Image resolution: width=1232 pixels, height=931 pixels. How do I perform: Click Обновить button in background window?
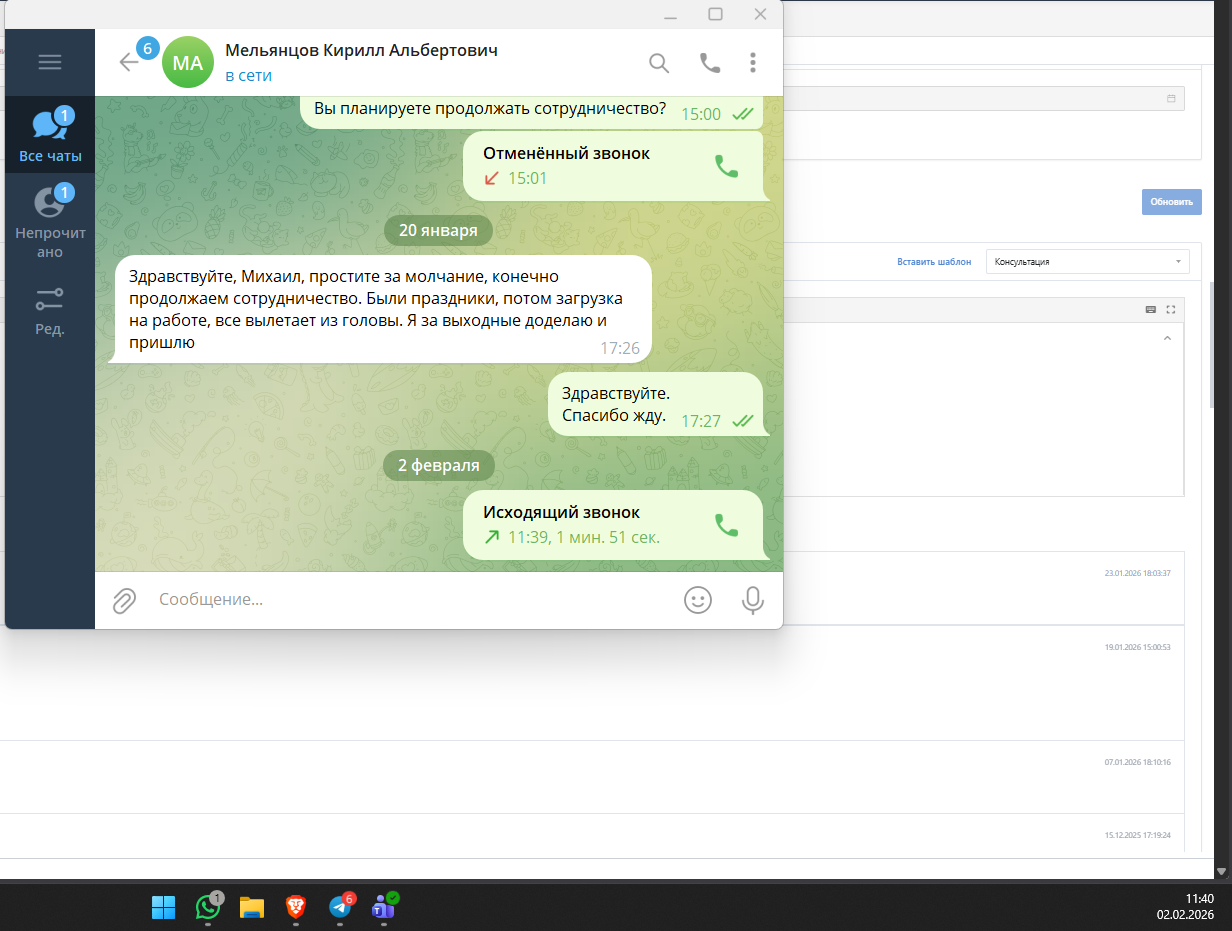(1172, 201)
